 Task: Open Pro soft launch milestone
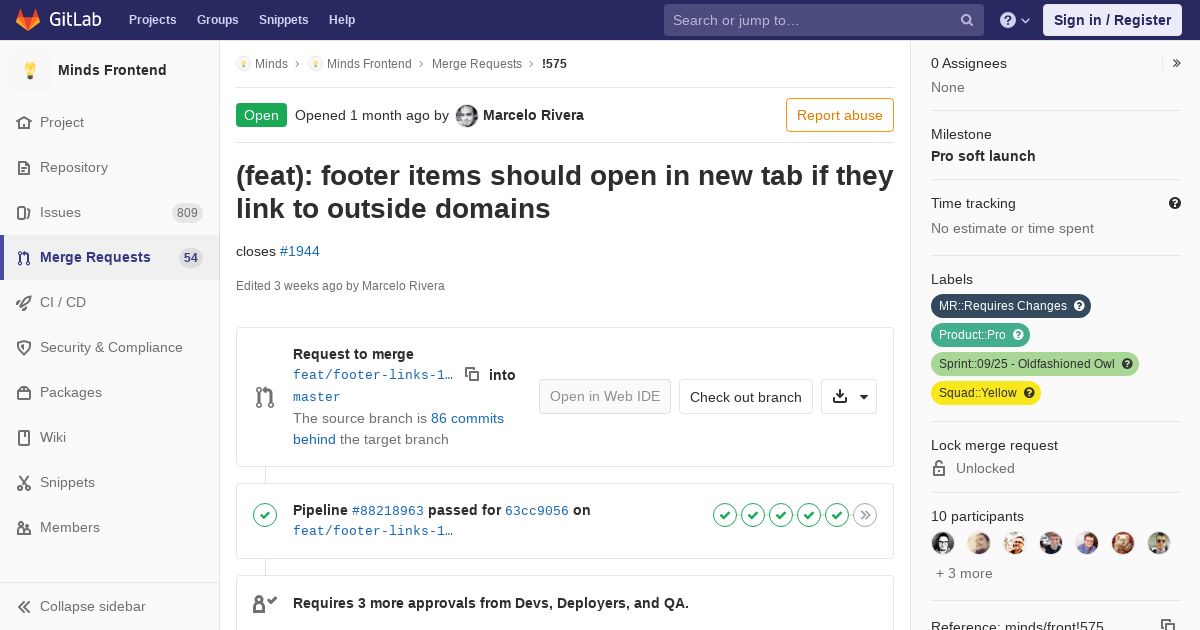pyautogui.click(x=983, y=156)
